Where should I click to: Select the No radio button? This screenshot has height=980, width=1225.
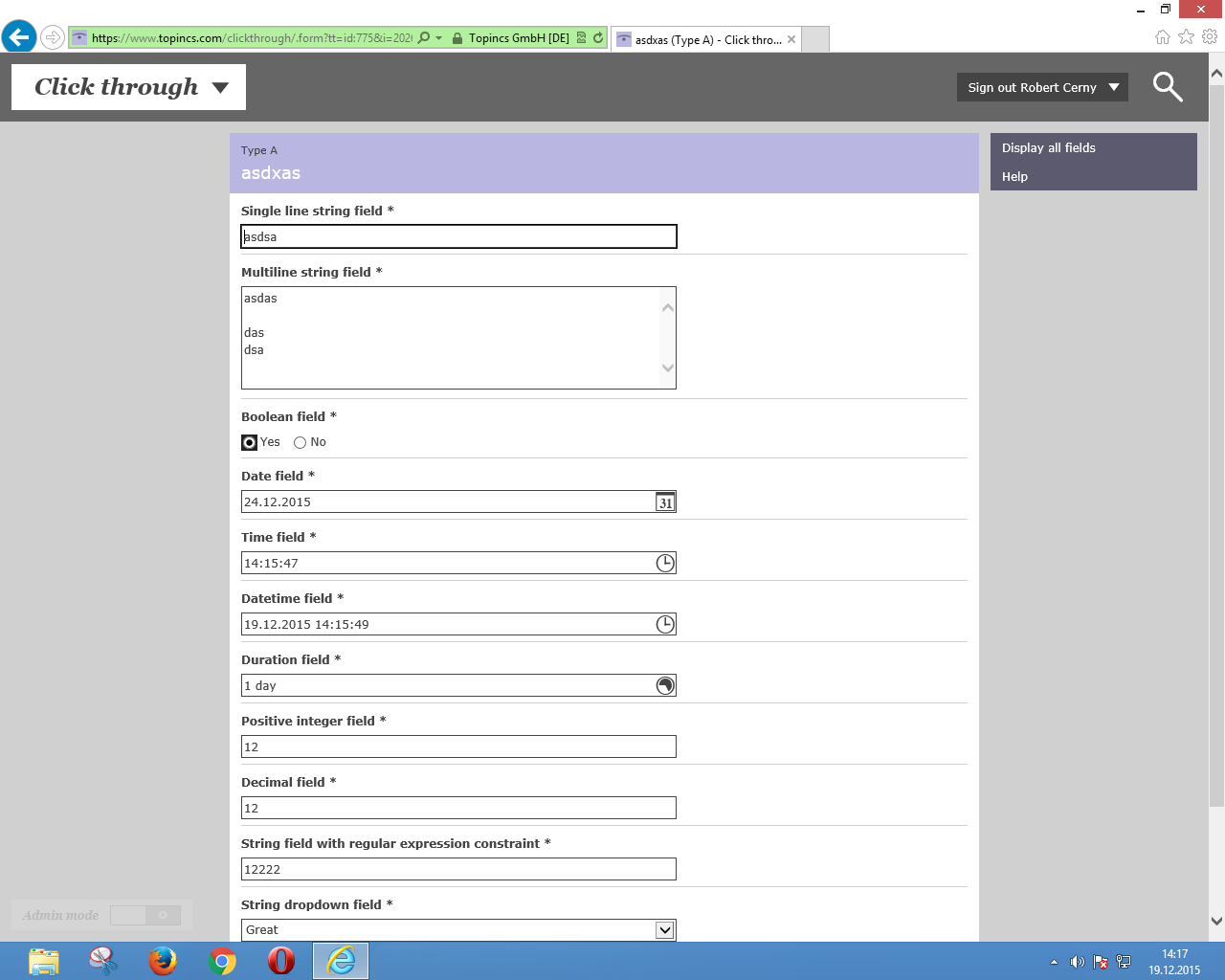coord(301,442)
